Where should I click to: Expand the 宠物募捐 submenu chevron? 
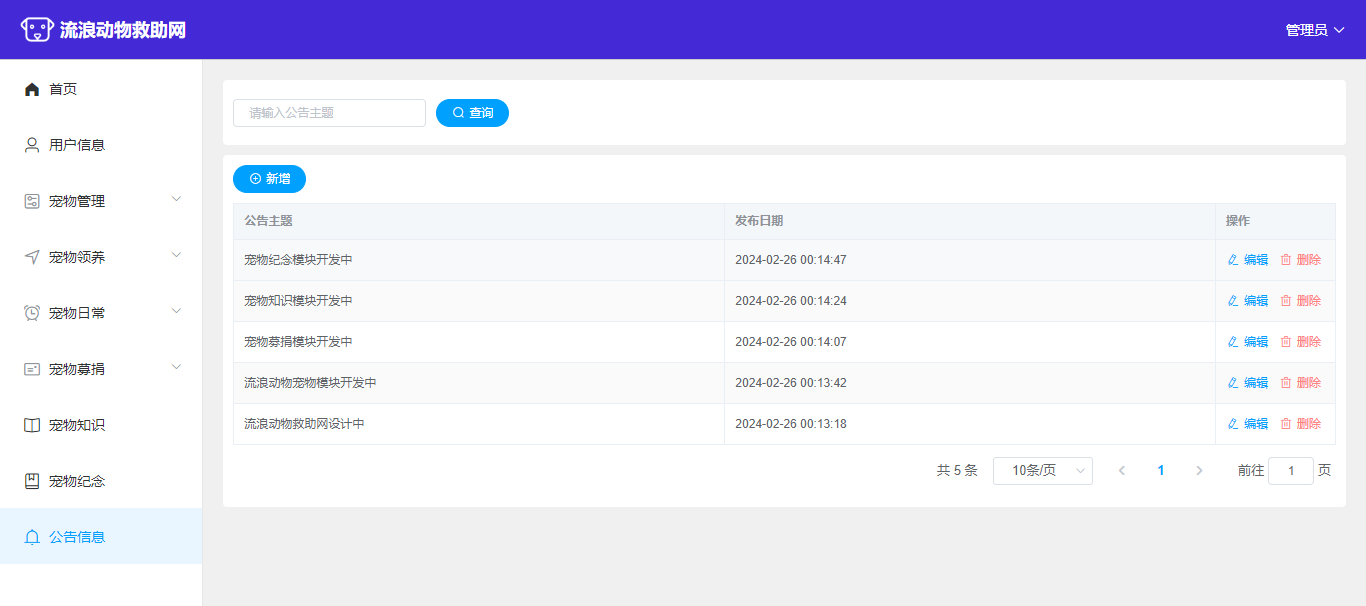177,367
